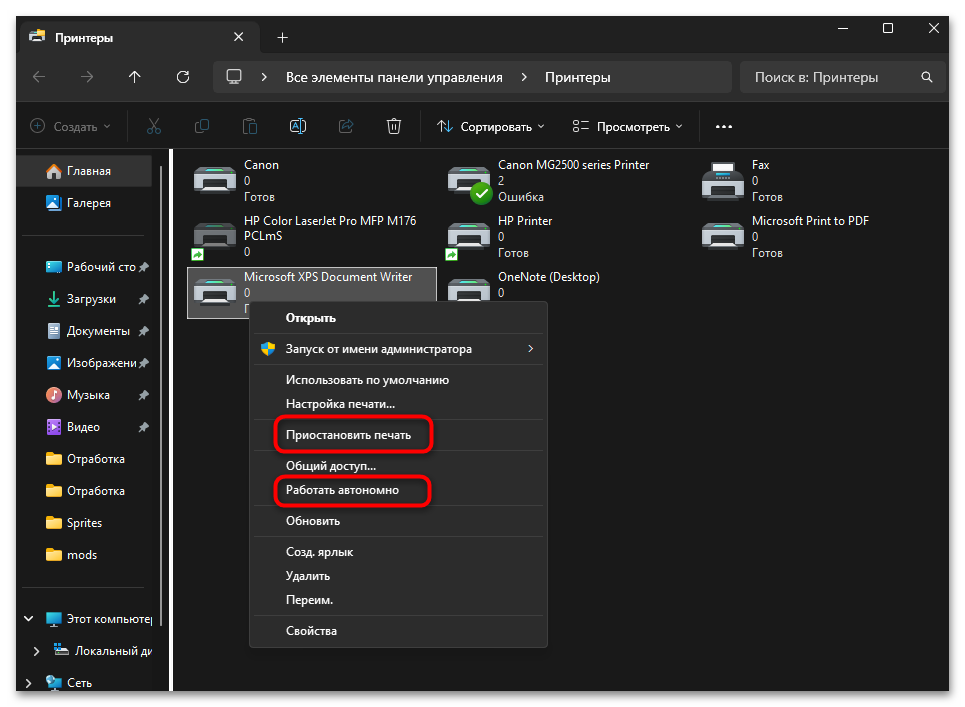Click the search magnifier icon

927,77
